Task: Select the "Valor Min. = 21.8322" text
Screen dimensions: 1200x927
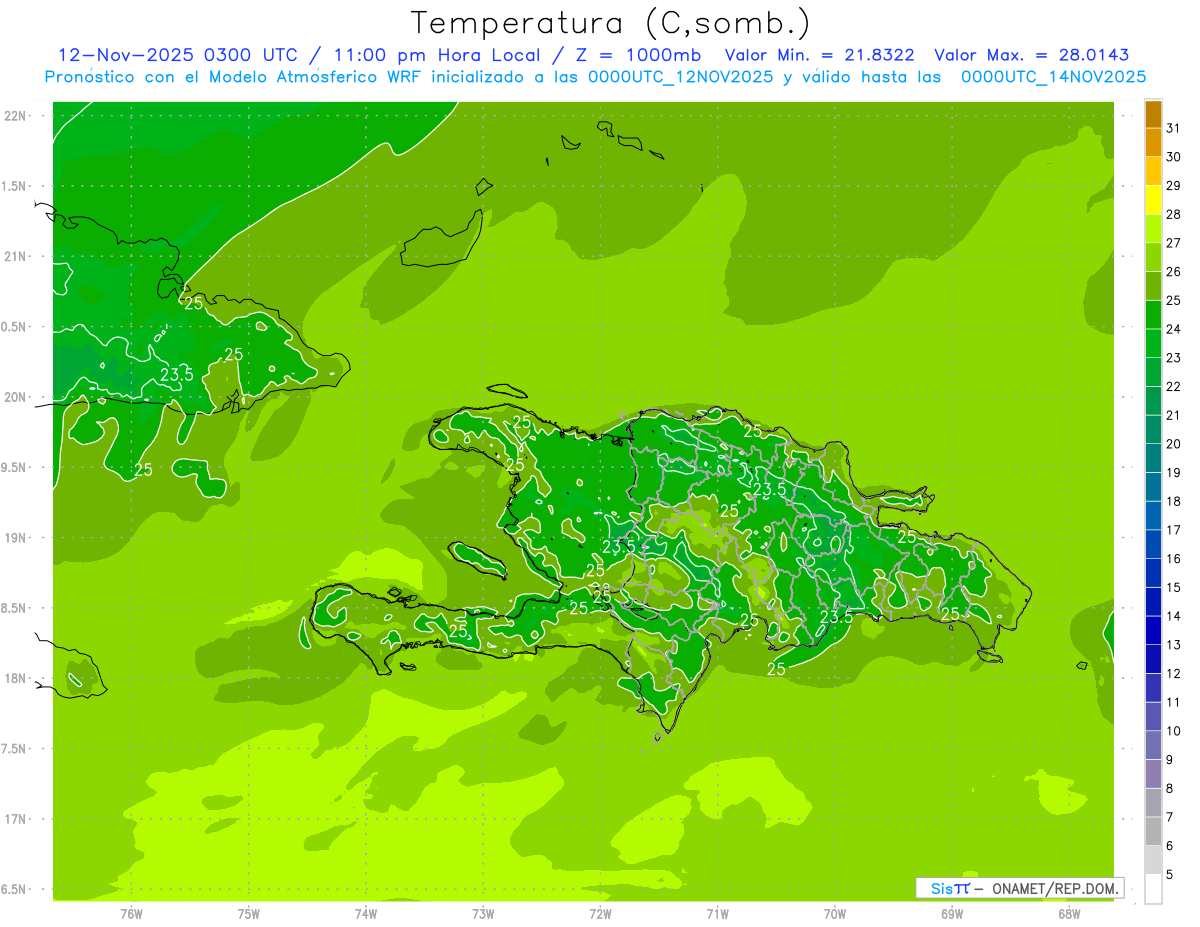Action: coord(819,55)
